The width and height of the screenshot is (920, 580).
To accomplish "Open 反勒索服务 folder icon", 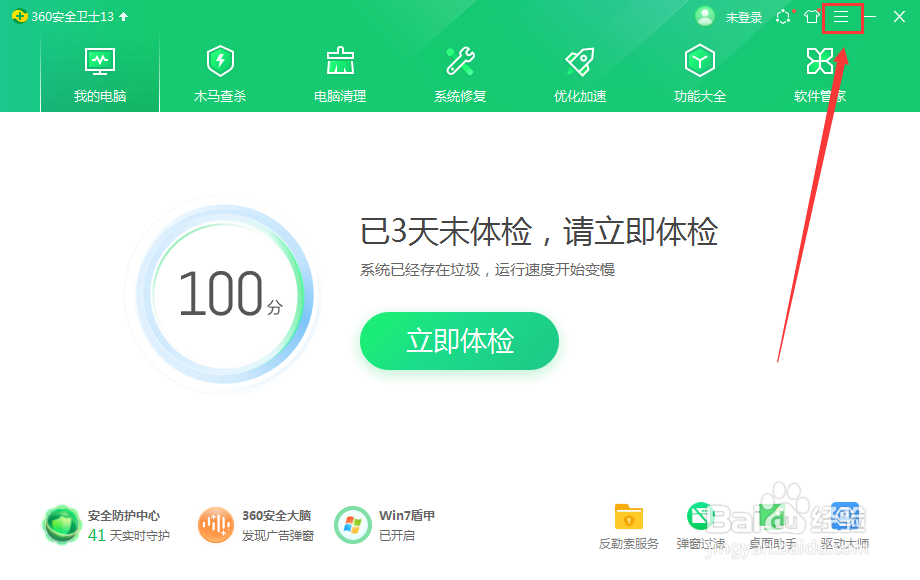I will [629, 517].
